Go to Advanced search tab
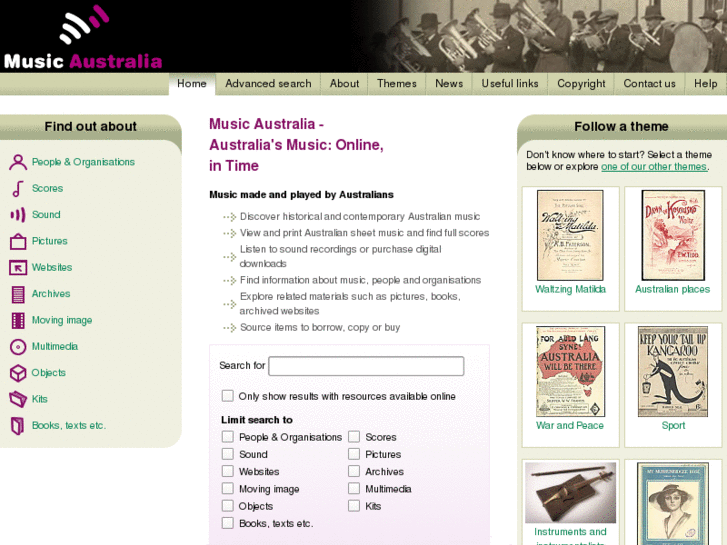Screen dimensions: 727x545 268,84
